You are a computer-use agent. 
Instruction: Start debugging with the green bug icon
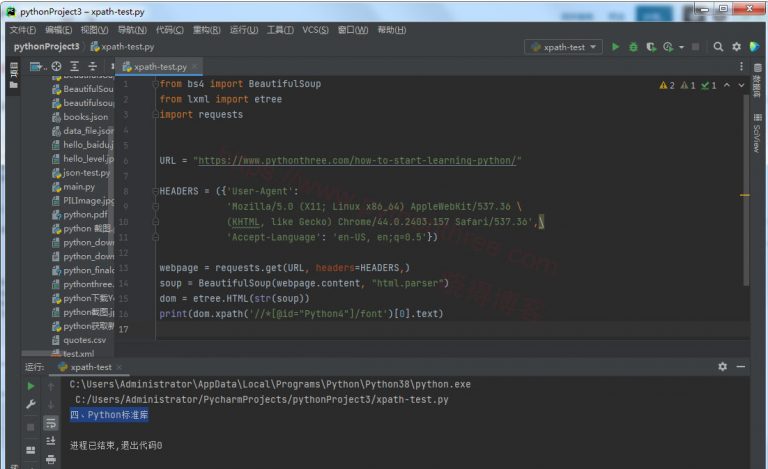tap(633, 47)
